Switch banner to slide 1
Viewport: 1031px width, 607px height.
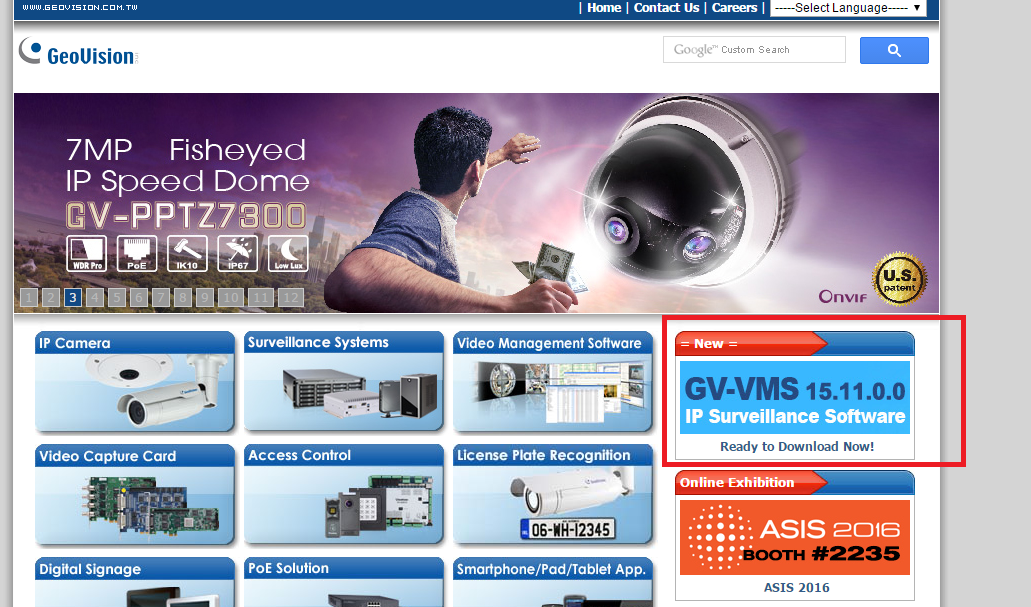(x=28, y=297)
